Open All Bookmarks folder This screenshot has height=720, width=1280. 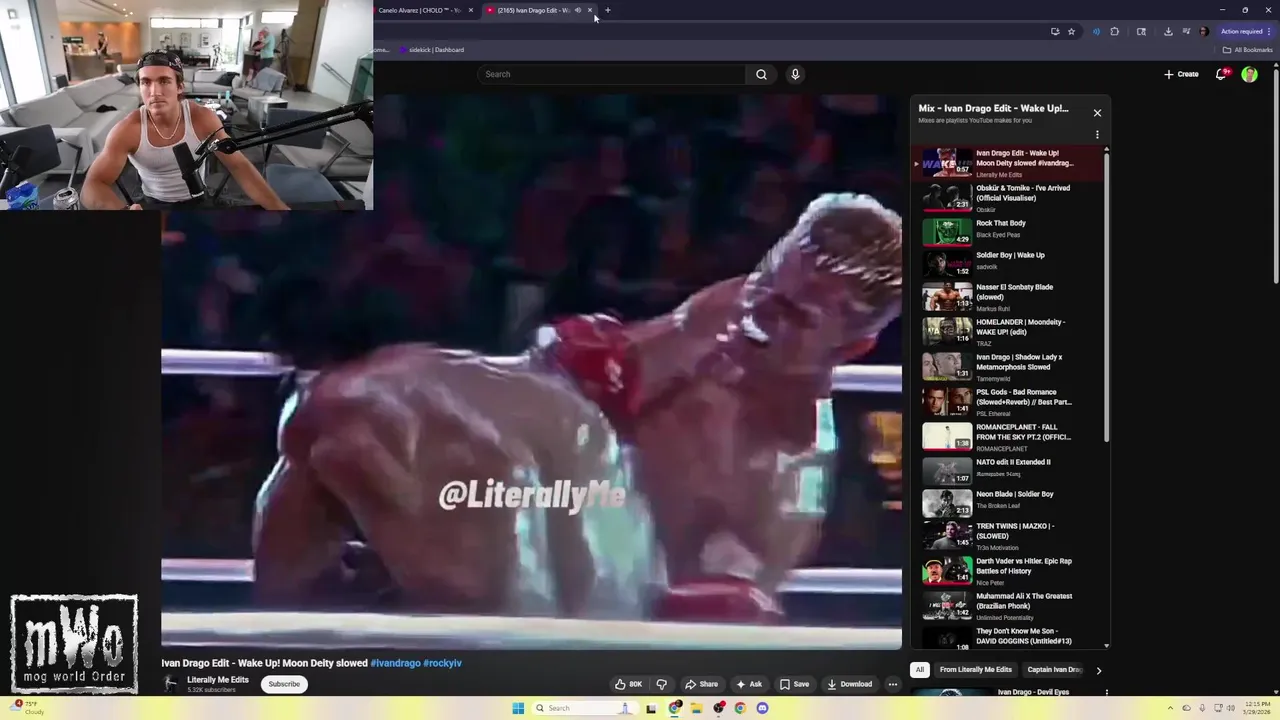1248,50
